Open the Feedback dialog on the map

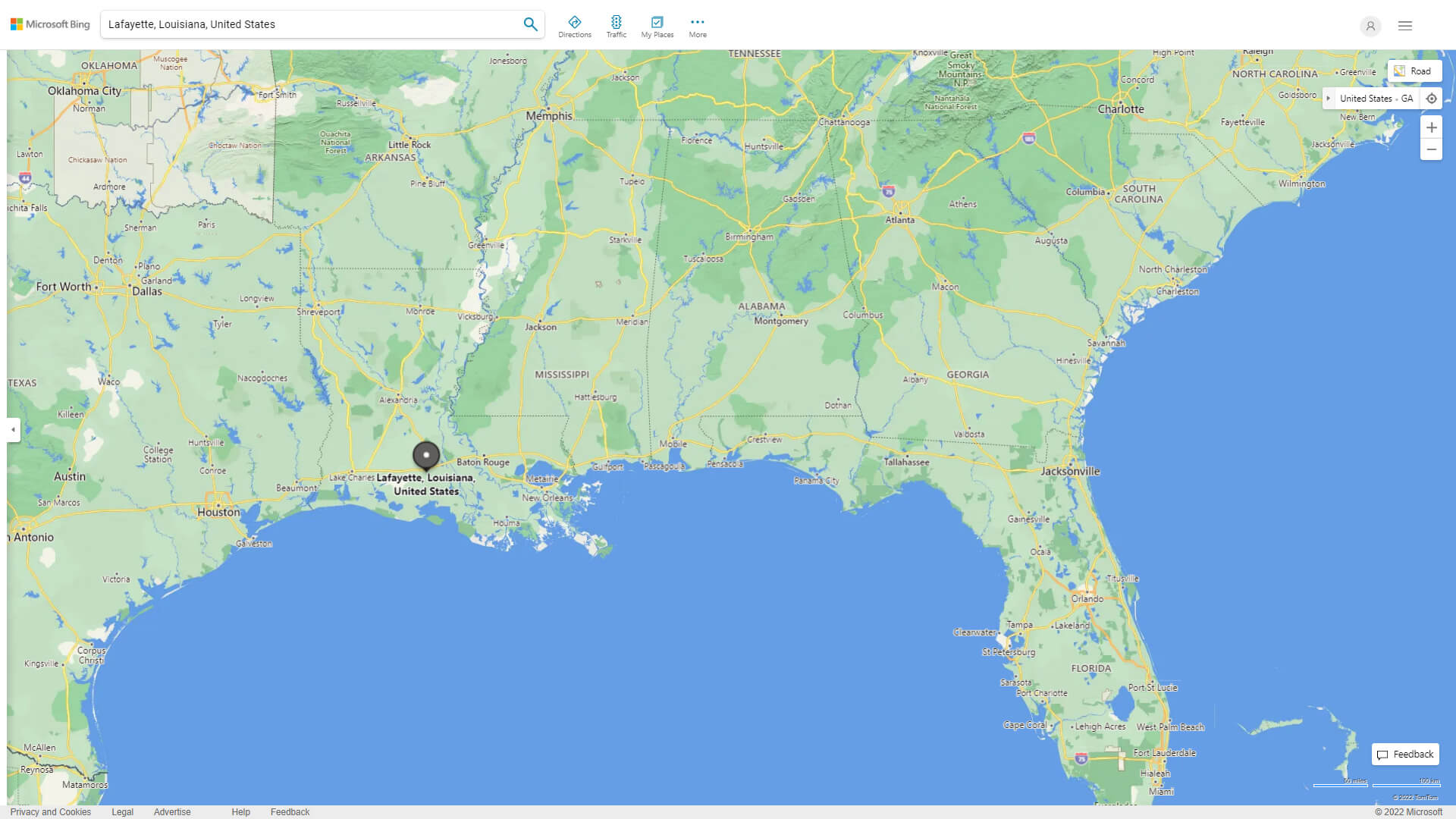(1405, 754)
